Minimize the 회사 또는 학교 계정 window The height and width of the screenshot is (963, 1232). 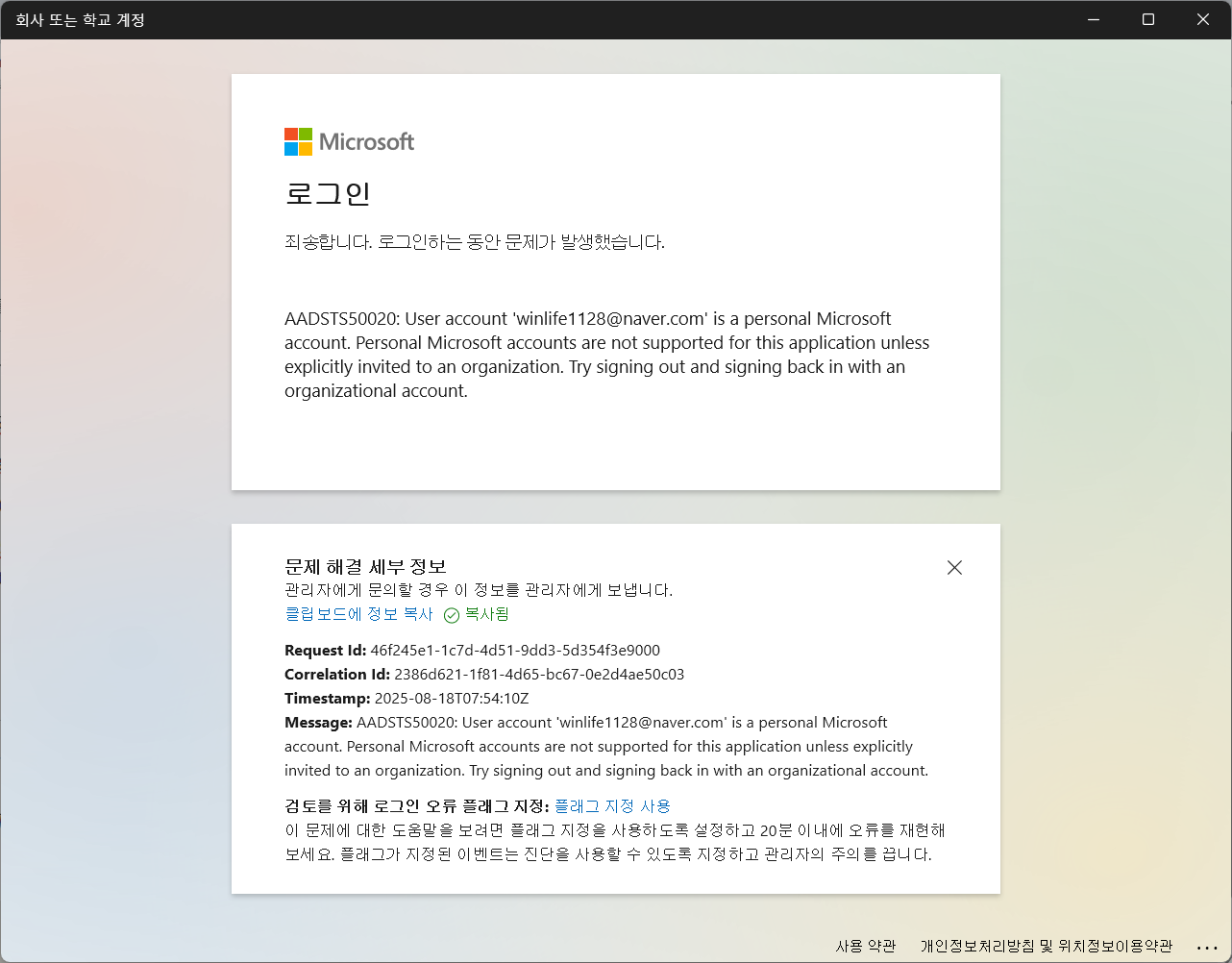[1093, 19]
